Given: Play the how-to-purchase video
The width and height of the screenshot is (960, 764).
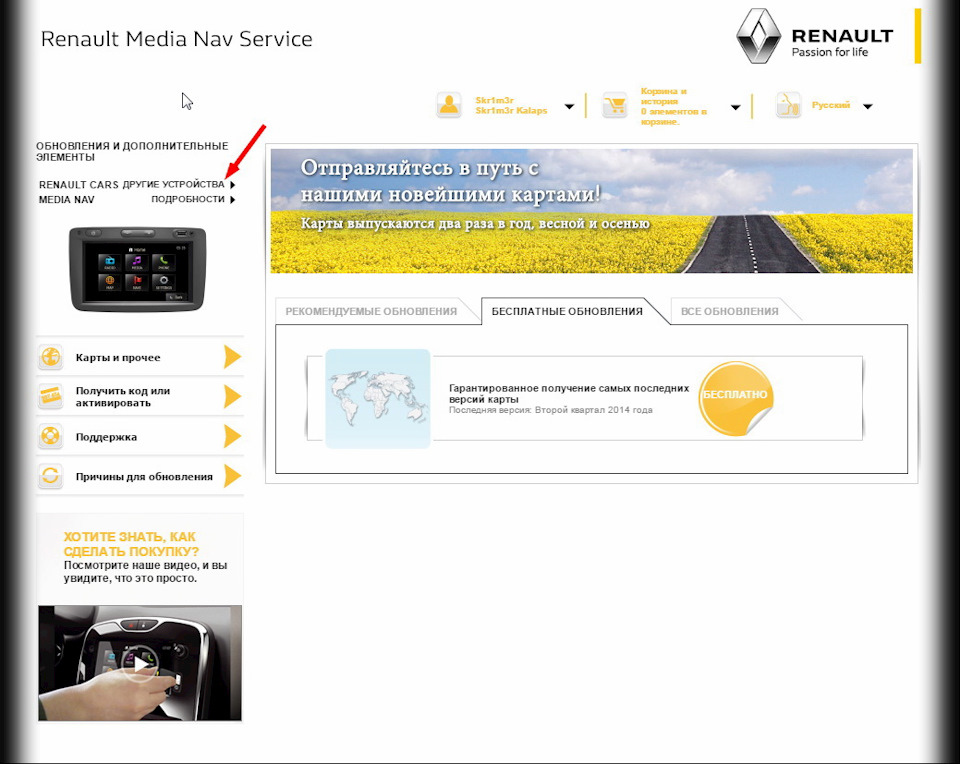Looking at the screenshot, I should point(140,664).
